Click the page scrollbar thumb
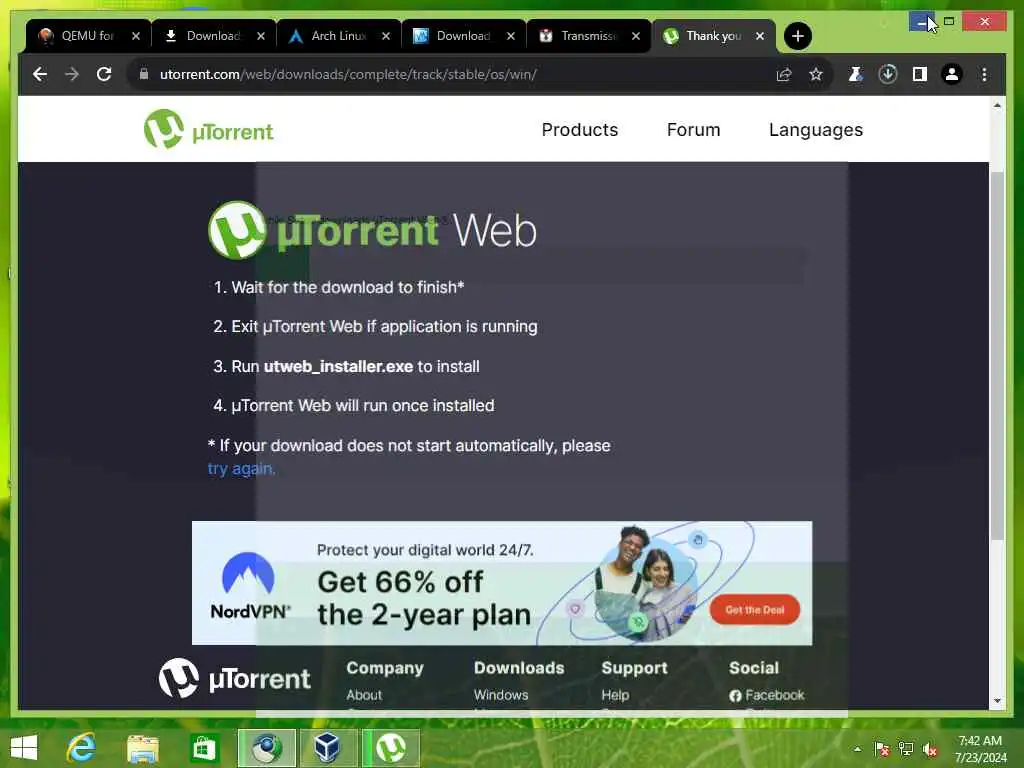 click(x=997, y=355)
